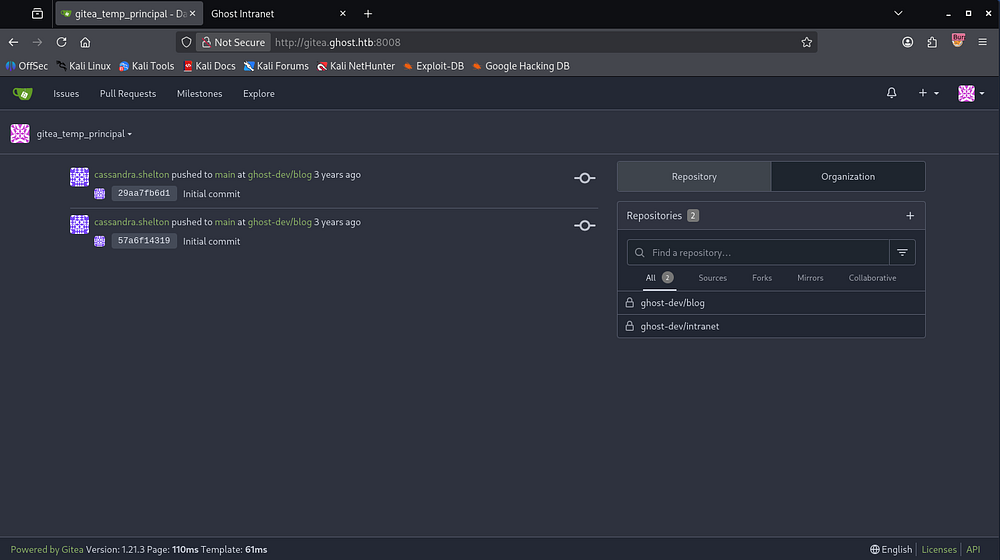Filter repositories by Sources
The width and height of the screenshot is (1000, 560).
click(x=712, y=278)
